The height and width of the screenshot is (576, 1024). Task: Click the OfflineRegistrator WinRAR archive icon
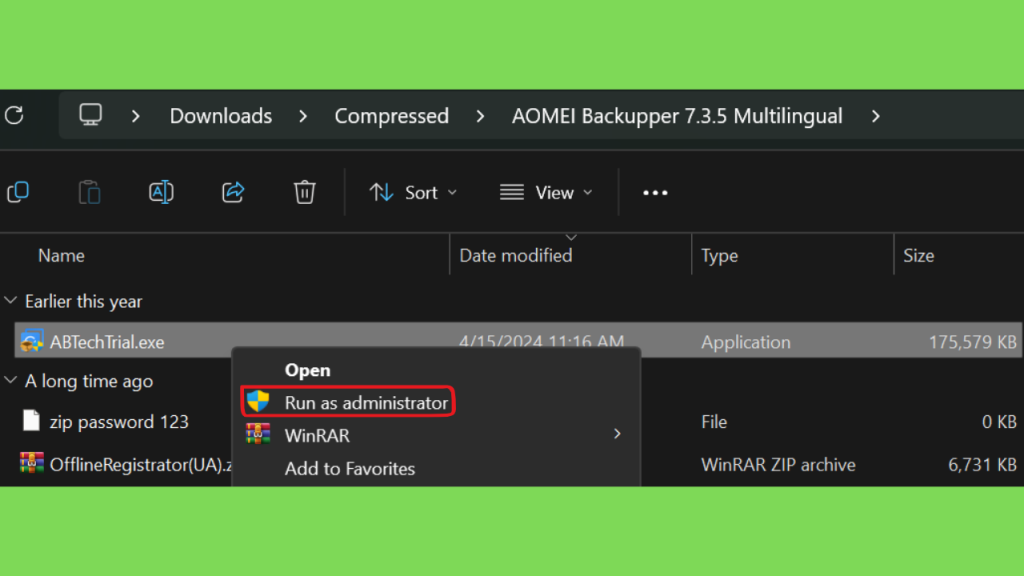pyautogui.click(x=31, y=464)
